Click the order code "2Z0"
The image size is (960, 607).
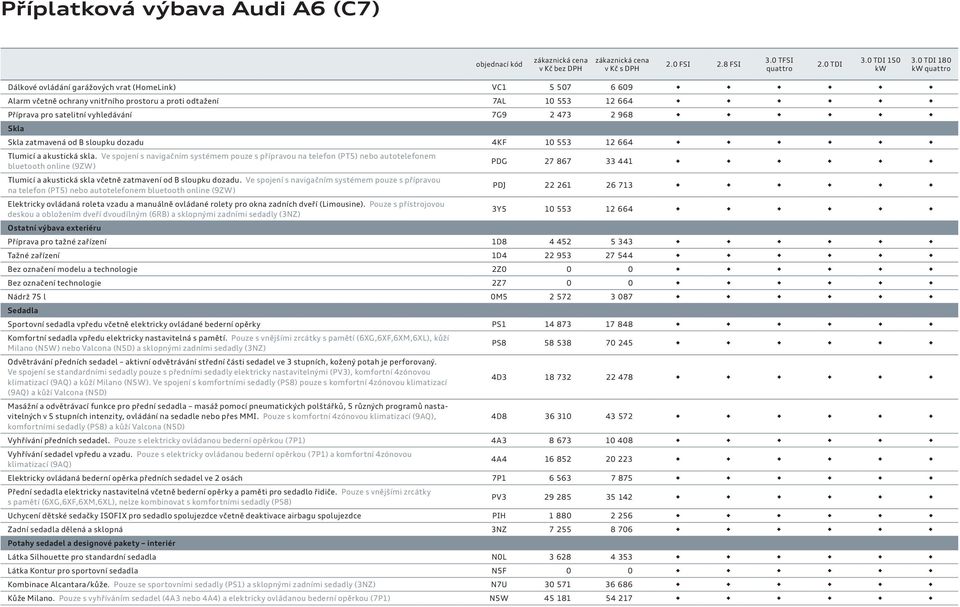coord(499,270)
